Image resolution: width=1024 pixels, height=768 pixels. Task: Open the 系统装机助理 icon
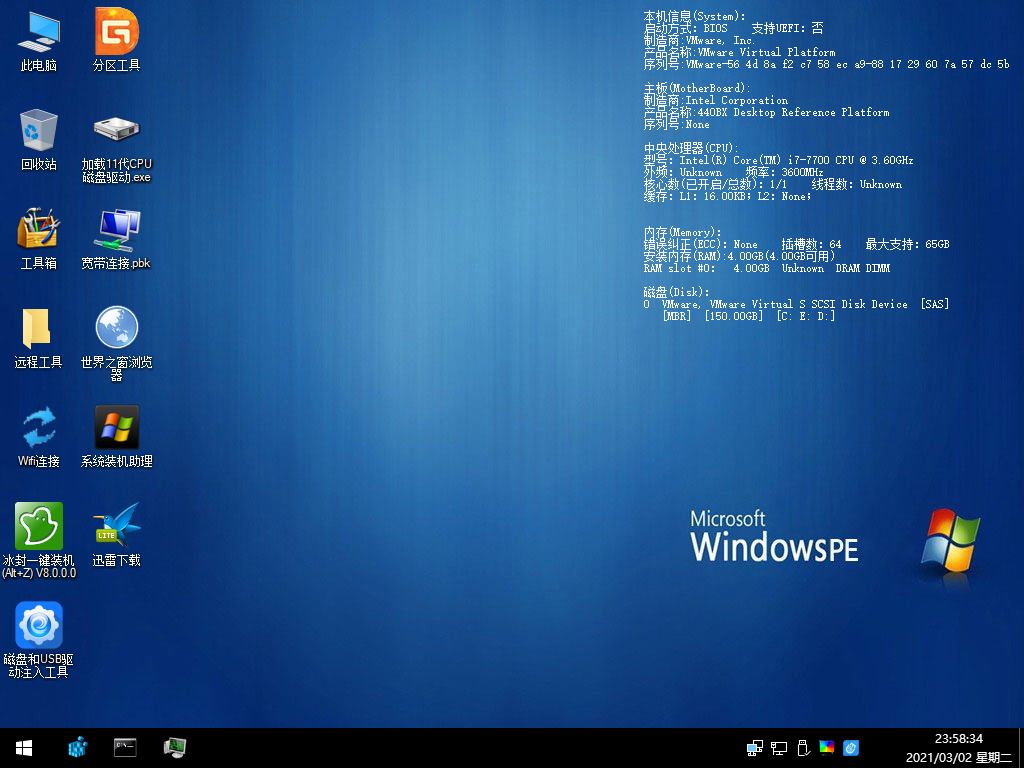point(116,436)
